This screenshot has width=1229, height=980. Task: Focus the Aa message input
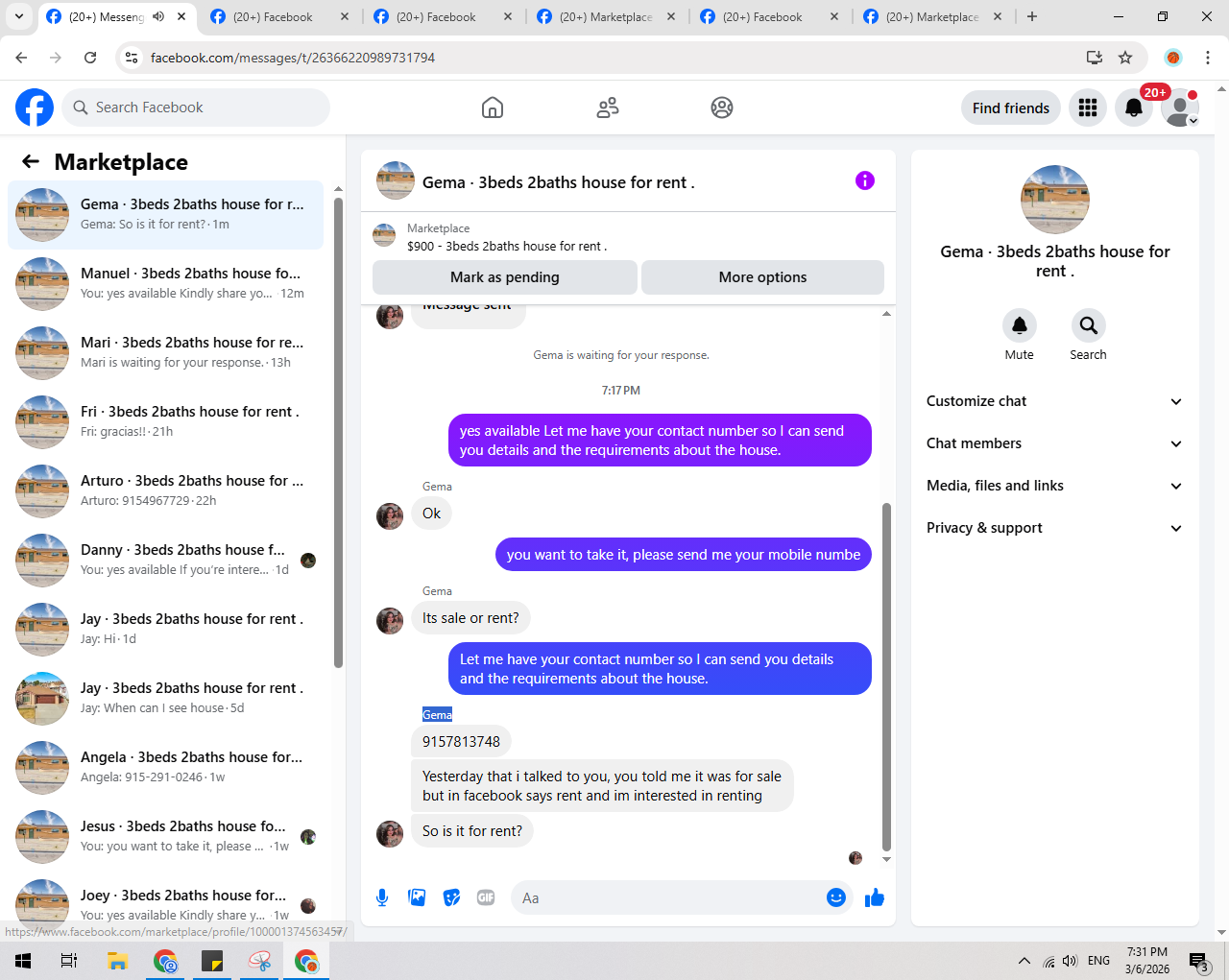[x=668, y=898]
